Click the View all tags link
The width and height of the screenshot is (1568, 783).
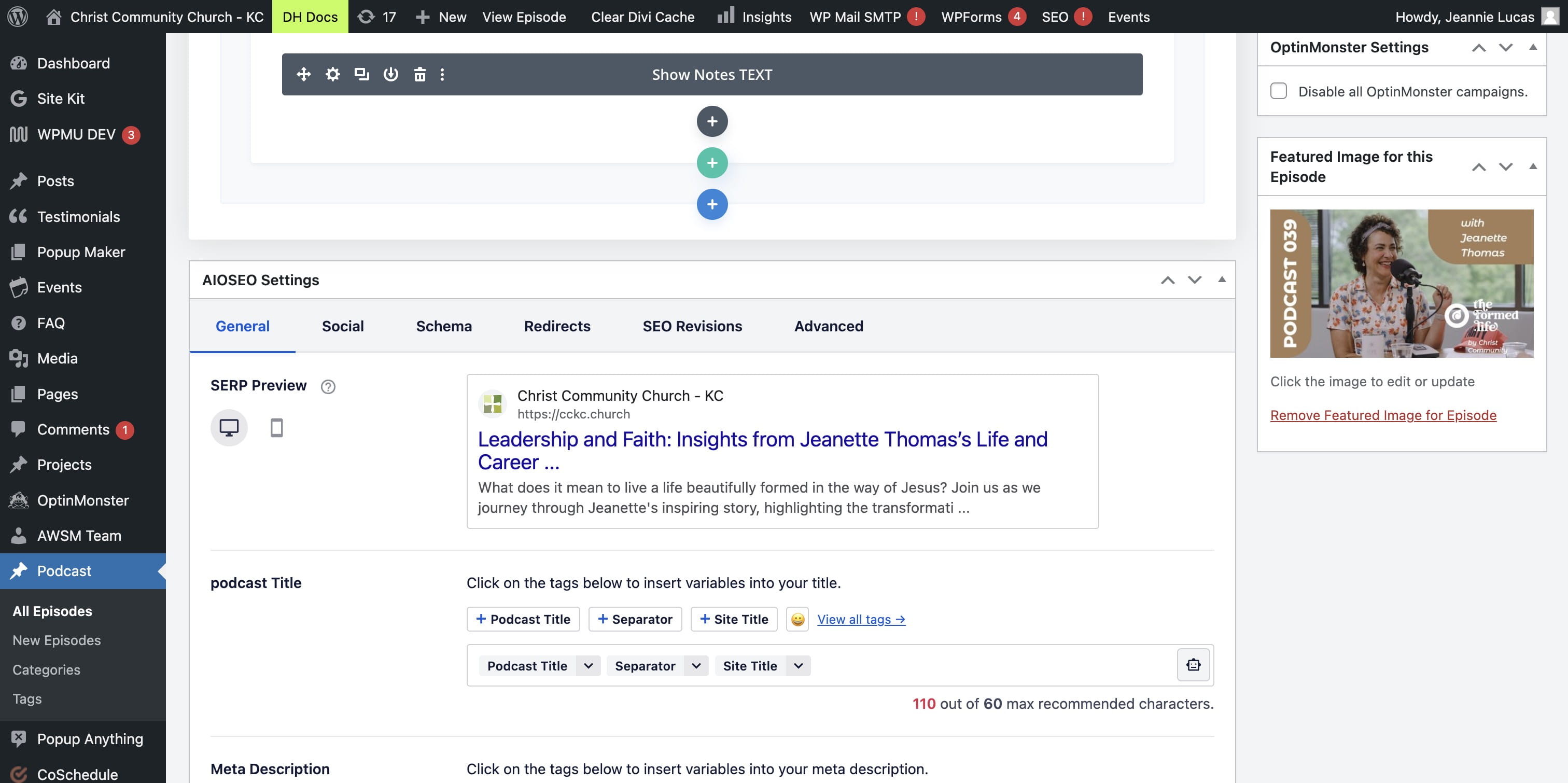(861, 619)
